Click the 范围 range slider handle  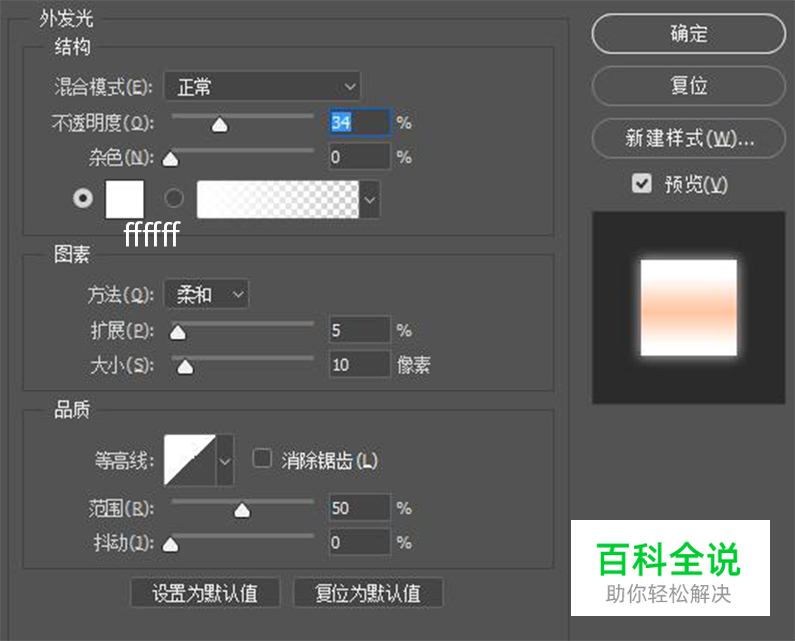tap(241, 511)
